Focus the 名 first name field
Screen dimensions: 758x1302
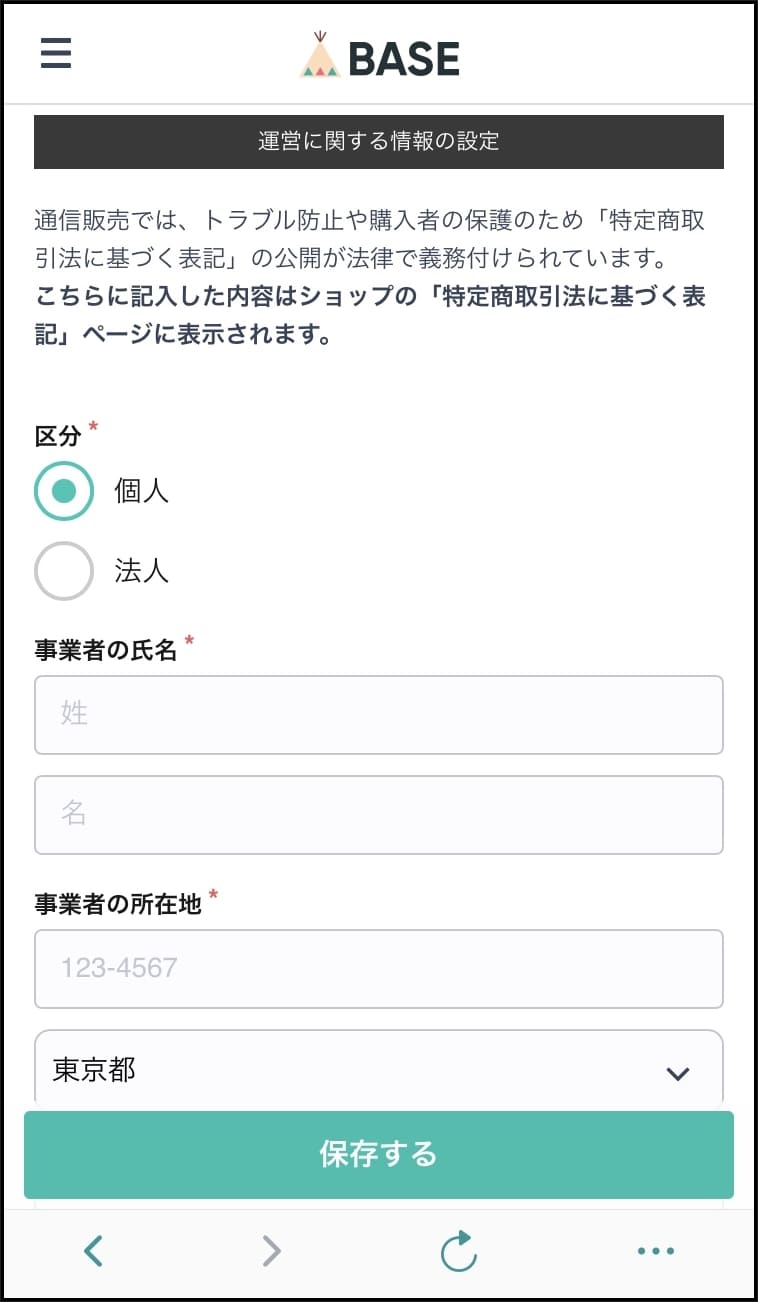click(x=378, y=814)
